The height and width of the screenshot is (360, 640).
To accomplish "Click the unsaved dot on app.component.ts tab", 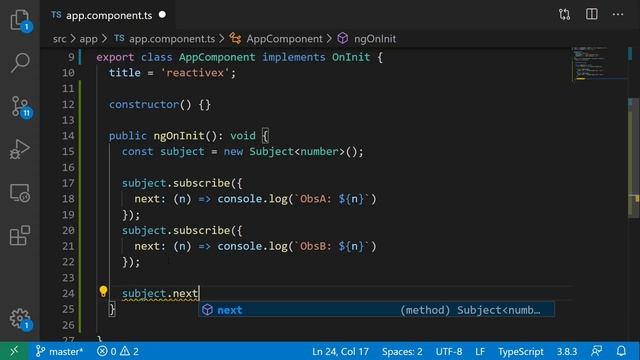I will coord(162,15).
